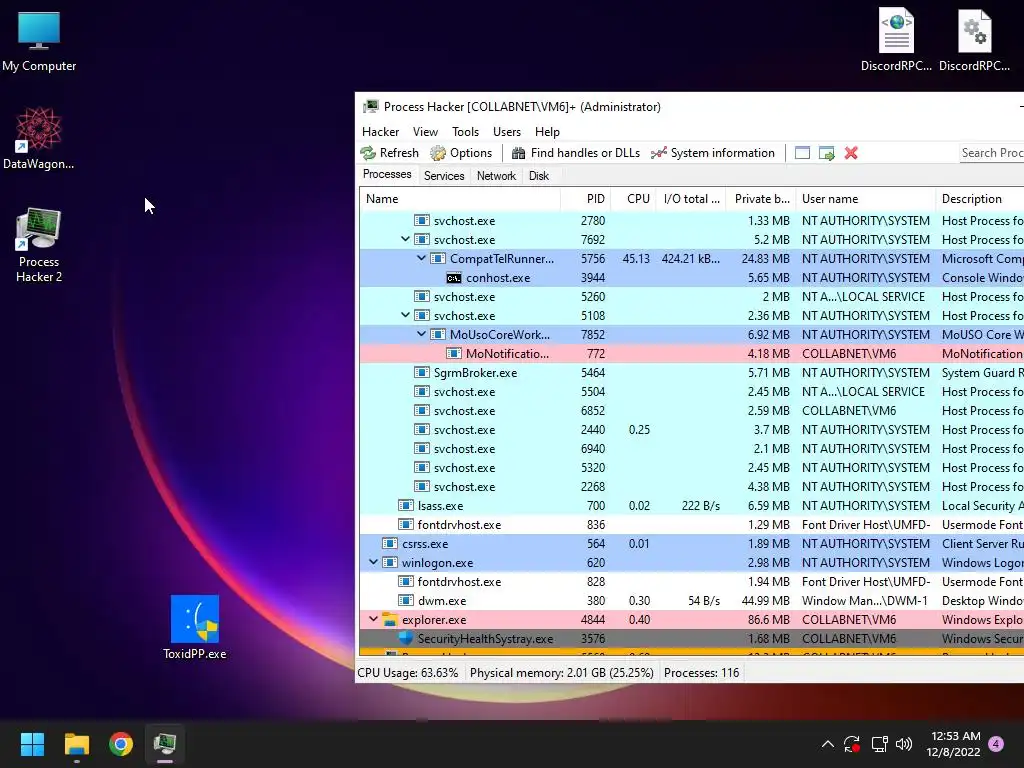Select the DiscordRPC settings file icon with gears

click(x=974, y=39)
